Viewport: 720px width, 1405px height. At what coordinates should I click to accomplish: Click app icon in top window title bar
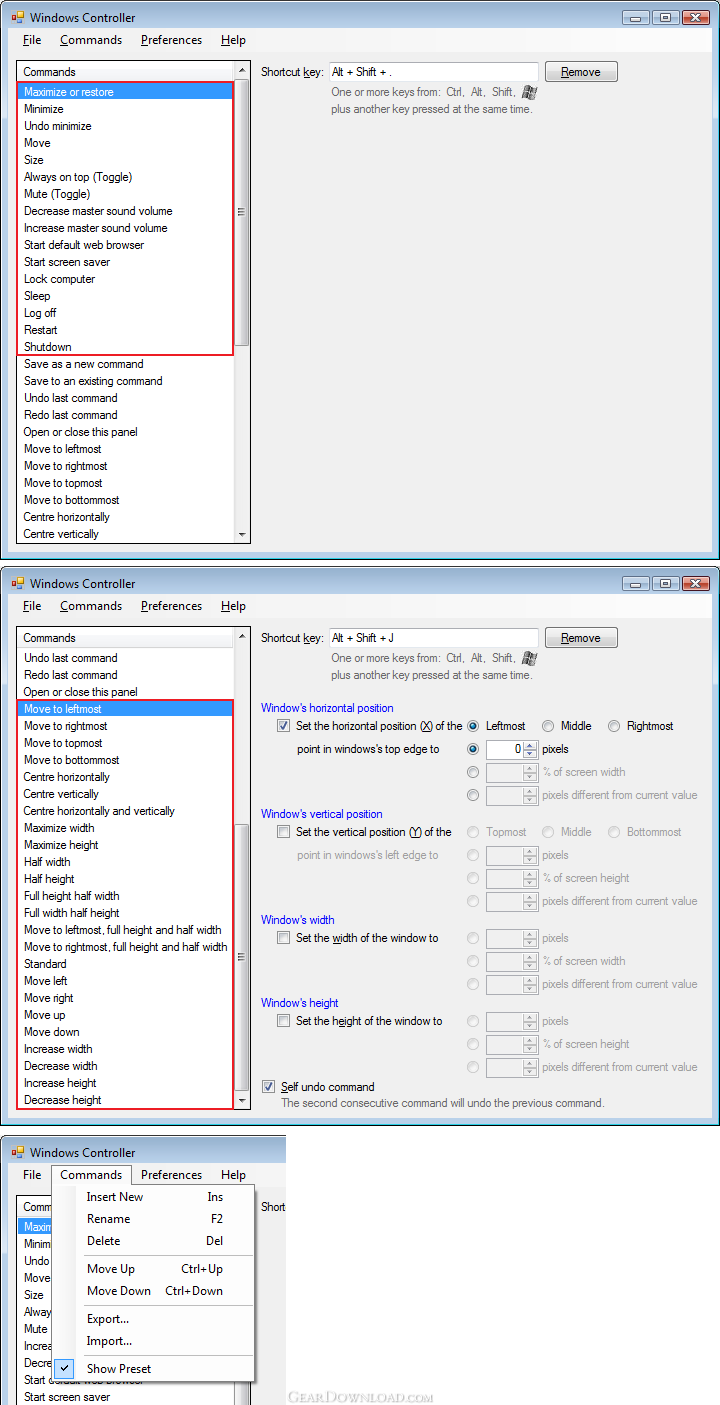pyautogui.click(x=18, y=18)
